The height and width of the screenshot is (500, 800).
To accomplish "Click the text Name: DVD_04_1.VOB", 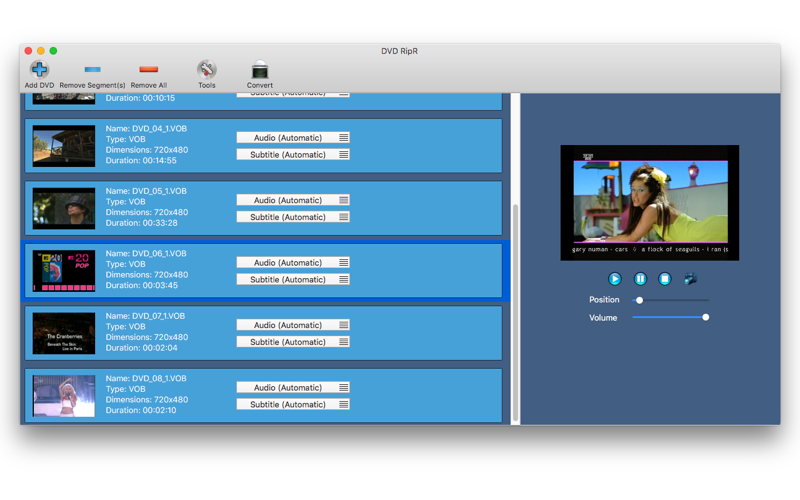I will click(146, 129).
